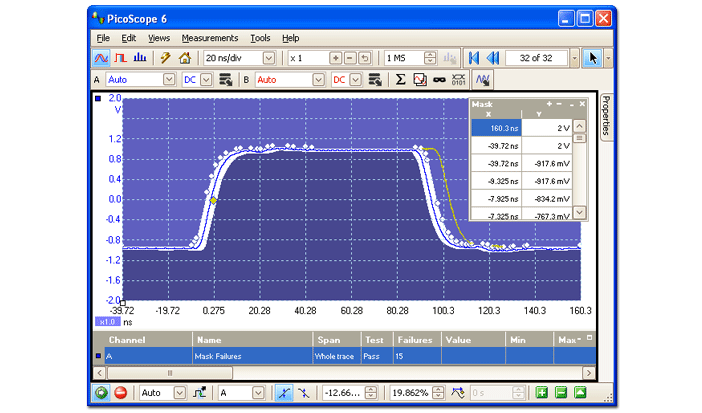702x413 pixels.
Task: Select the pointer selection tool
Action: [x=593, y=58]
